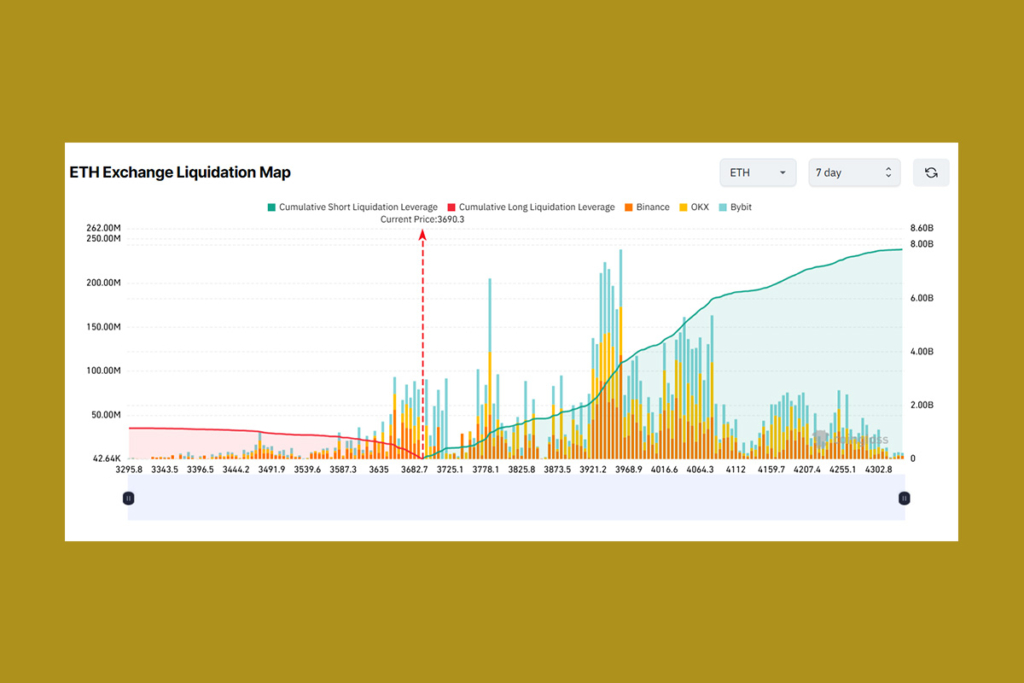Click the refresh icon button
Image resolution: width=1024 pixels, height=683 pixels.
click(931, 173)
